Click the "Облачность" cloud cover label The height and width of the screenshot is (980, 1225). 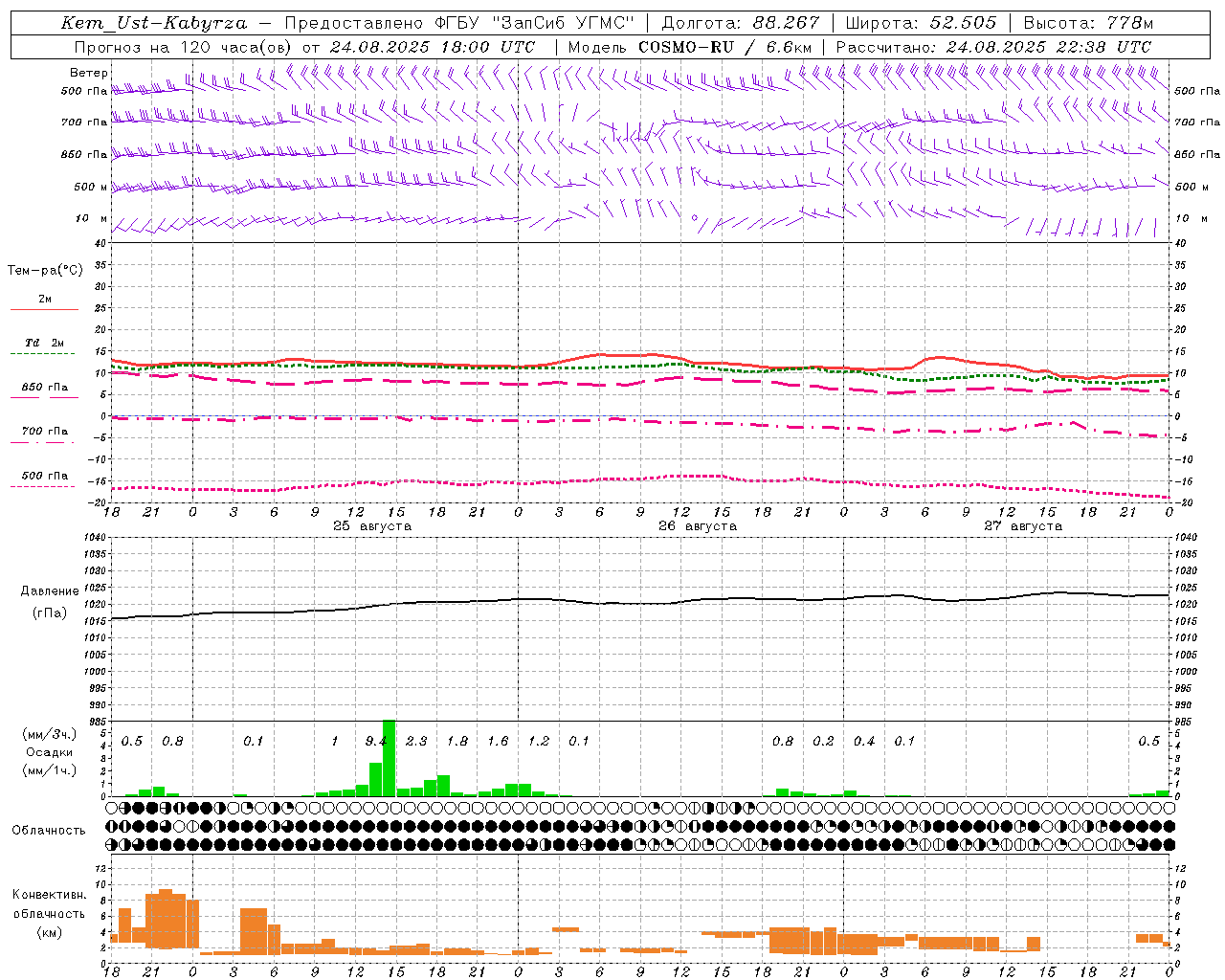pos(49,830)
